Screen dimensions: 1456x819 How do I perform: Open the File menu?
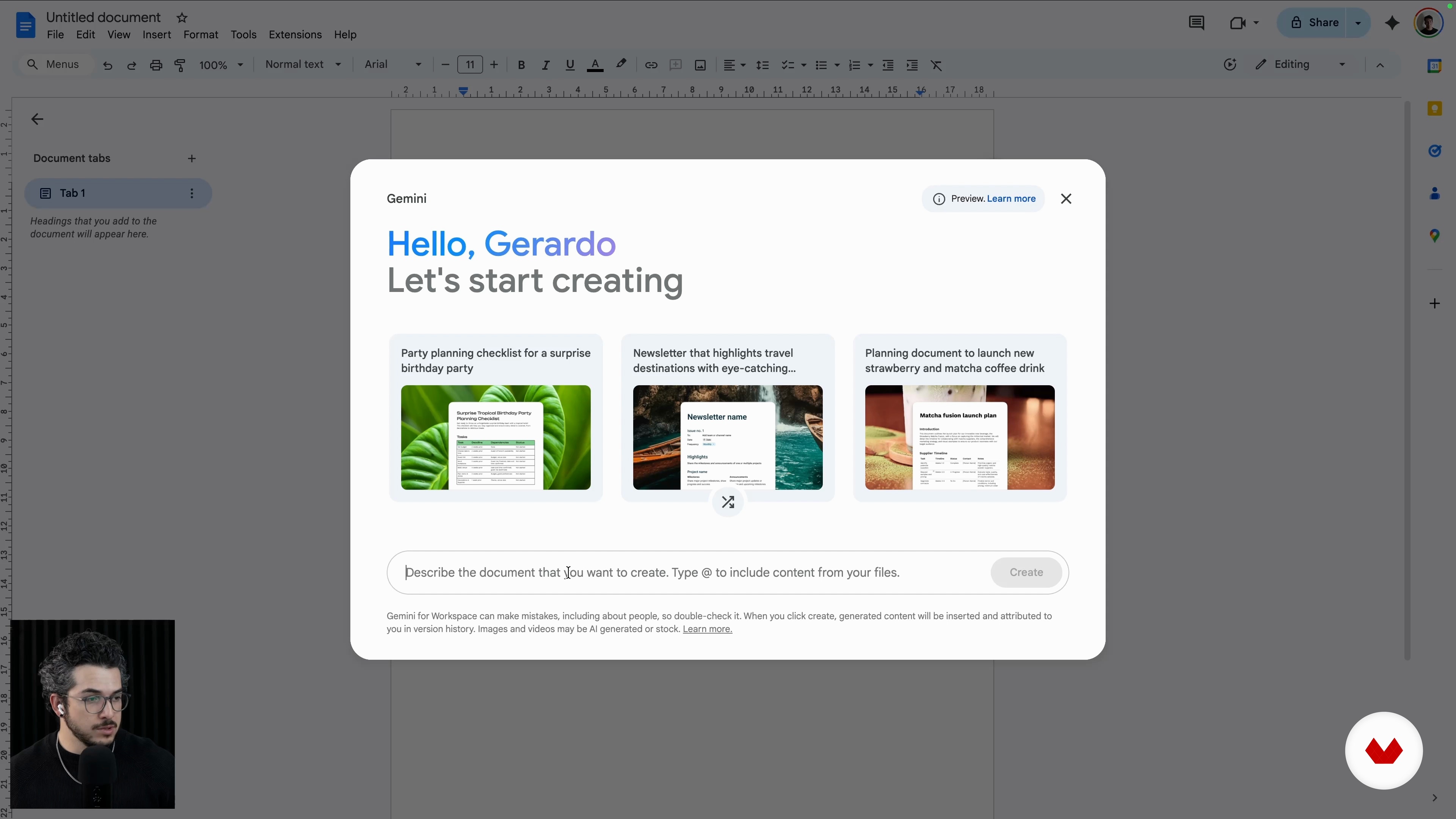tap(55, 35)
